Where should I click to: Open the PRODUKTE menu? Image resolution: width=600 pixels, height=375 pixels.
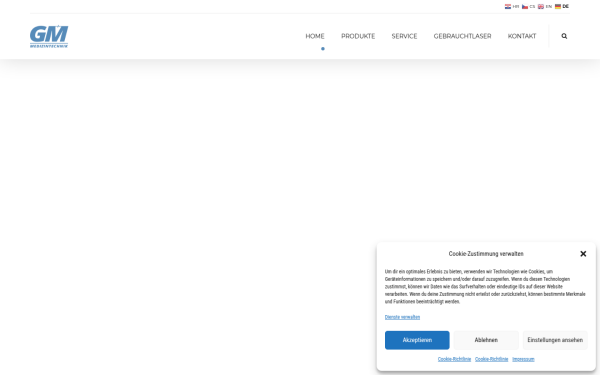pyautogui.click(x=358, y=36)
